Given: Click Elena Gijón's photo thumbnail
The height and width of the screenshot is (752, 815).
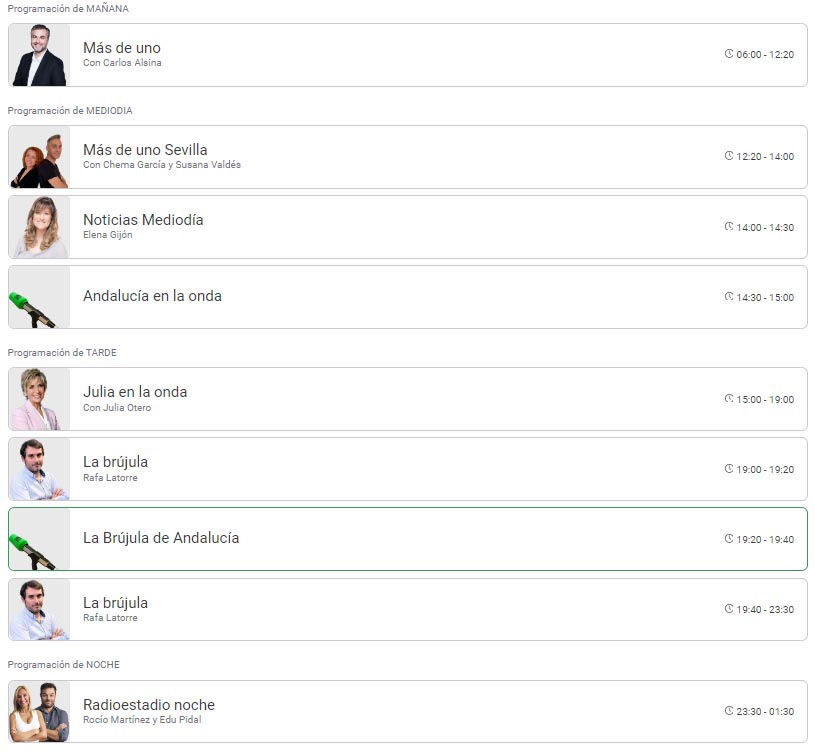Looking at the screenshot, I should click(x=39, y=227).
